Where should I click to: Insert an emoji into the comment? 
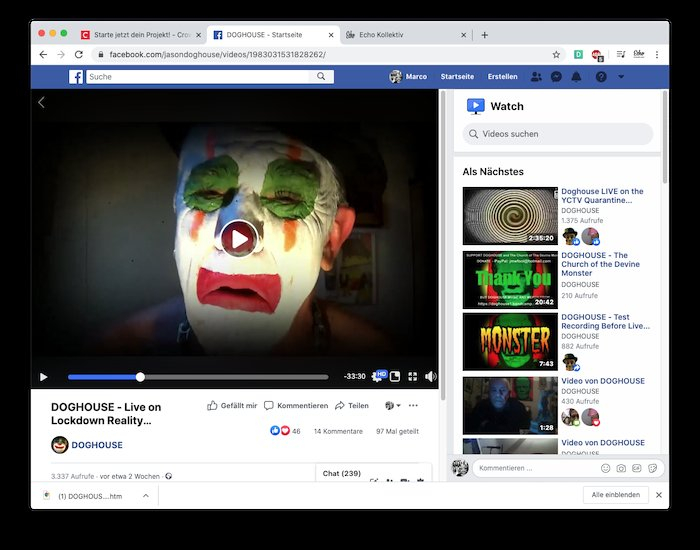point(606,468)
